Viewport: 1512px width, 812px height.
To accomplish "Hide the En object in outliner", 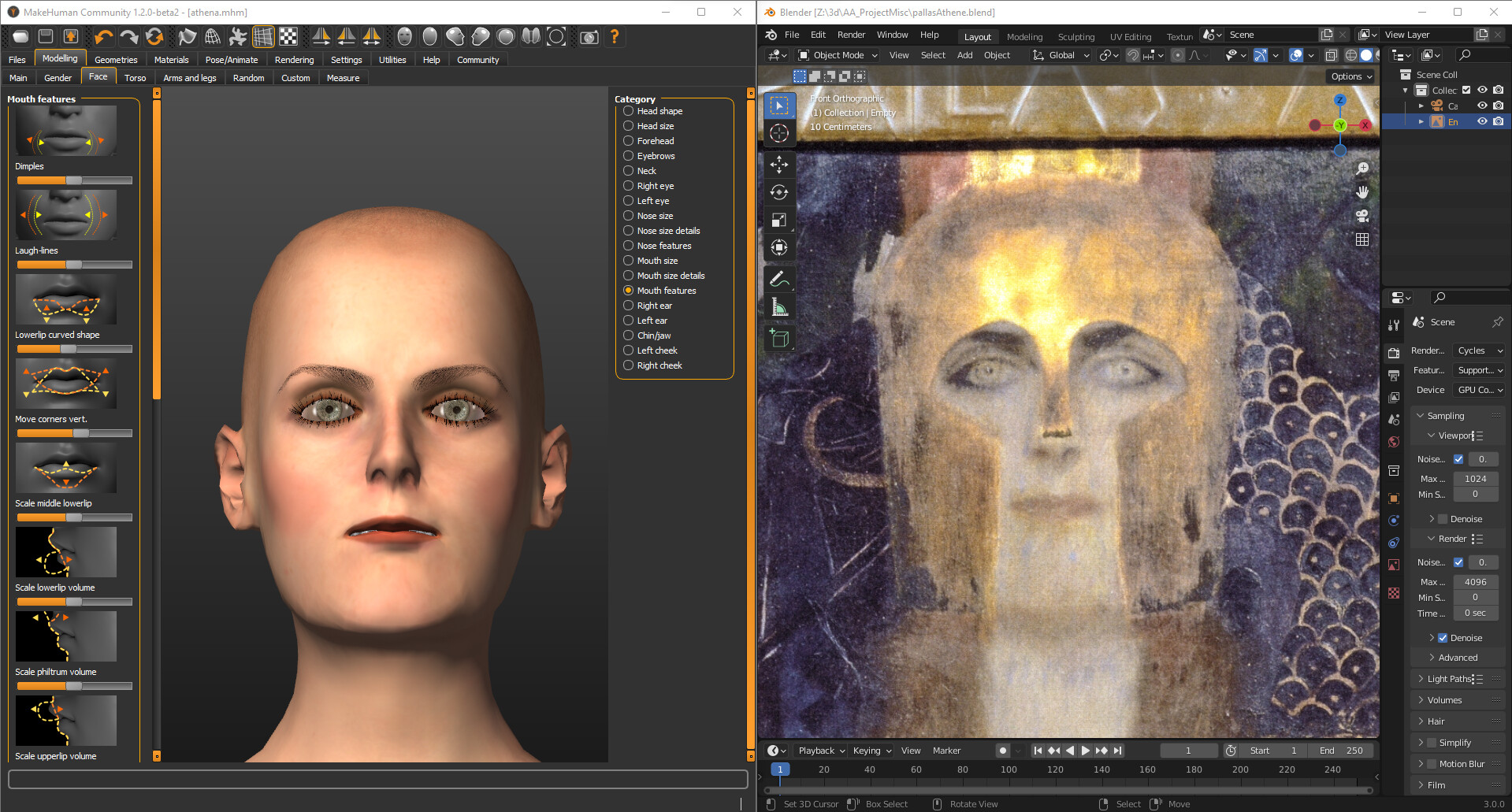I will point(1482,121).
